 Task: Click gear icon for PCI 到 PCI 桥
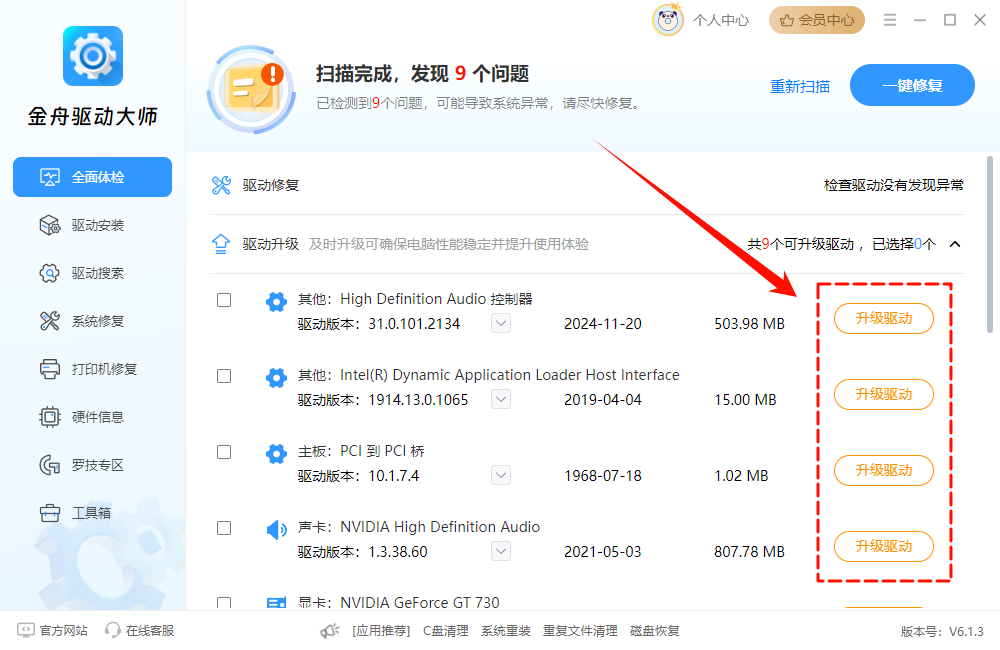tap(276, 454)
